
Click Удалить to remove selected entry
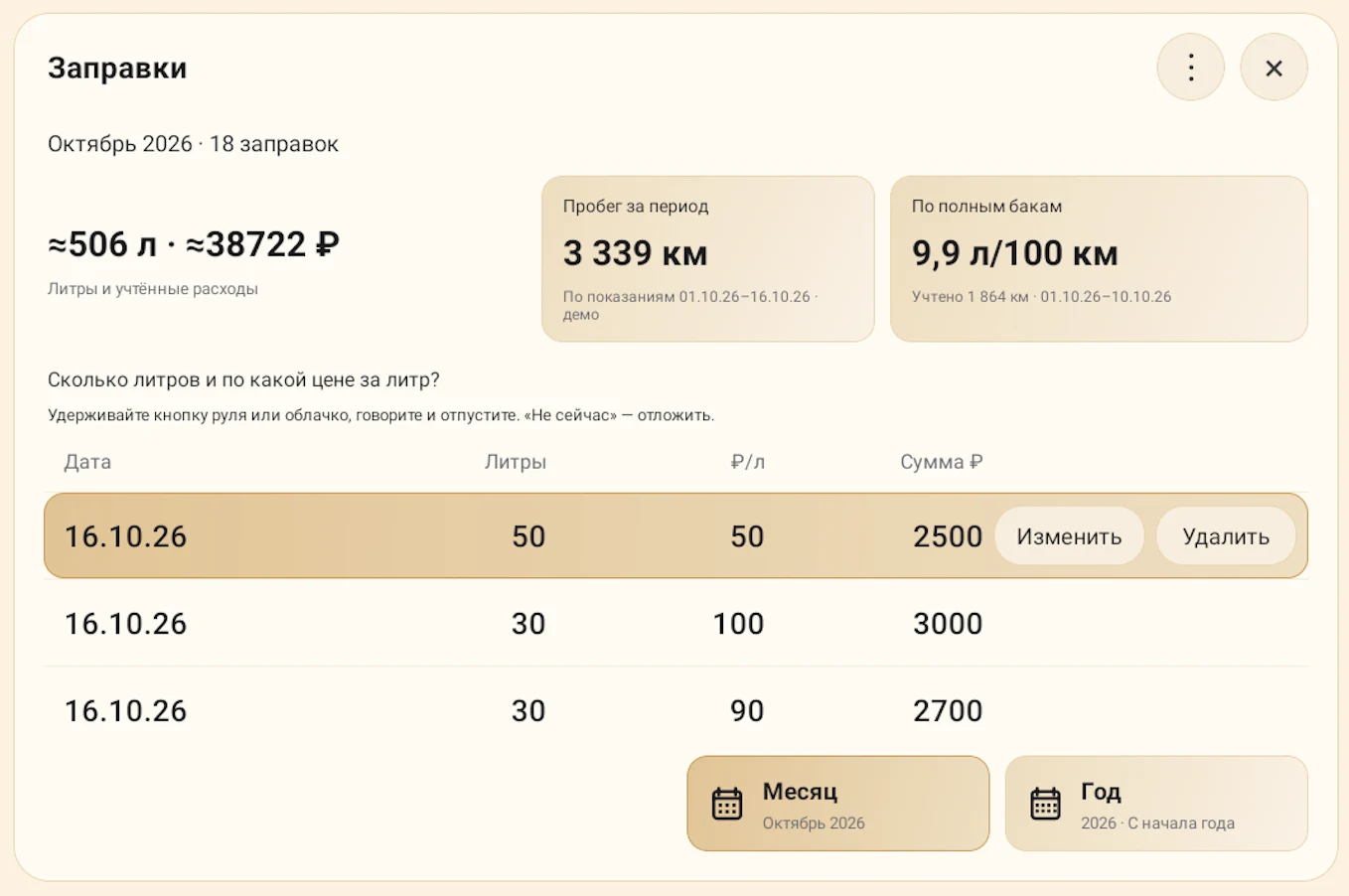click(x=1226, y=536)
